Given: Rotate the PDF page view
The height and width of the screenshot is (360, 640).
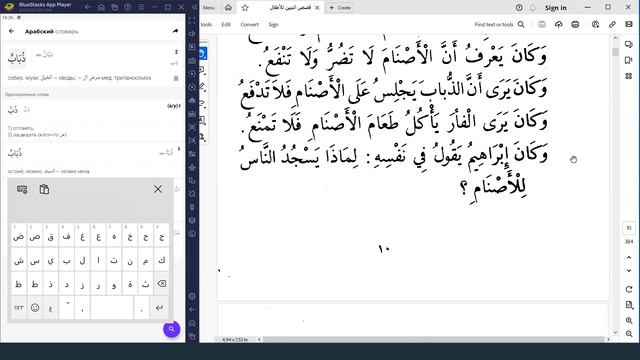Looking at the screenshot, I should 629,289.
